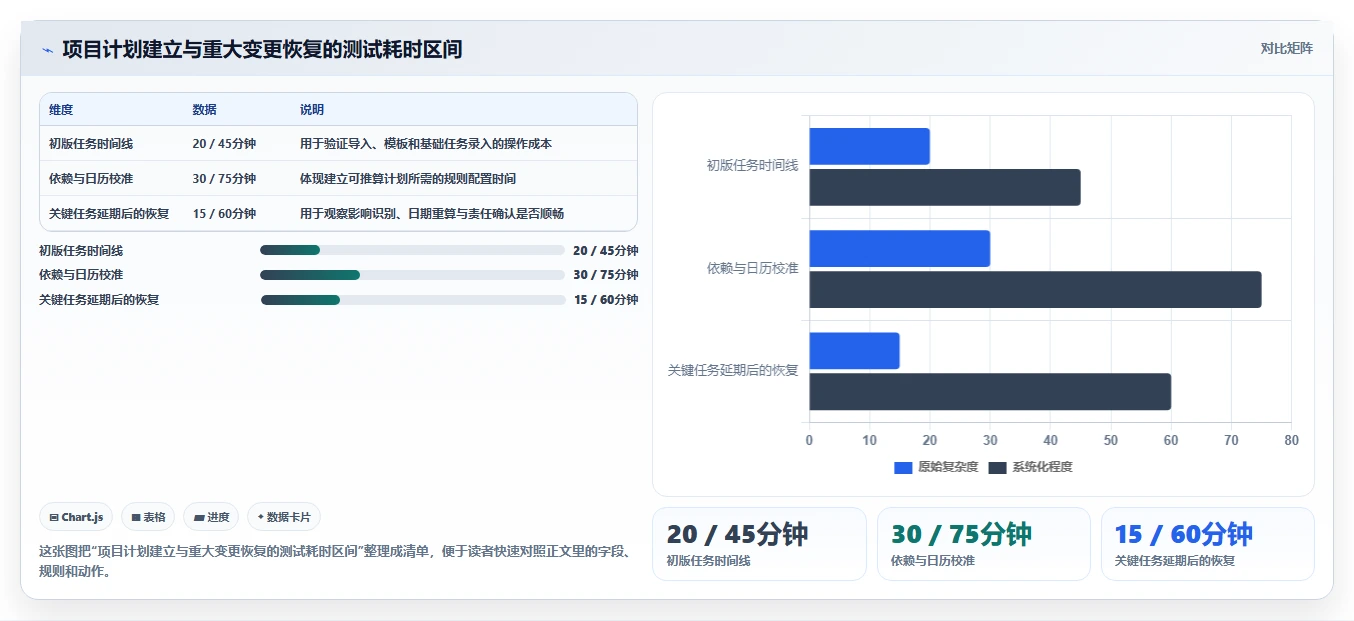Screen dimensions: 1354x621
Task: Click the 初版任务时间线 label beside its progress bar
Action: (81, 251)
